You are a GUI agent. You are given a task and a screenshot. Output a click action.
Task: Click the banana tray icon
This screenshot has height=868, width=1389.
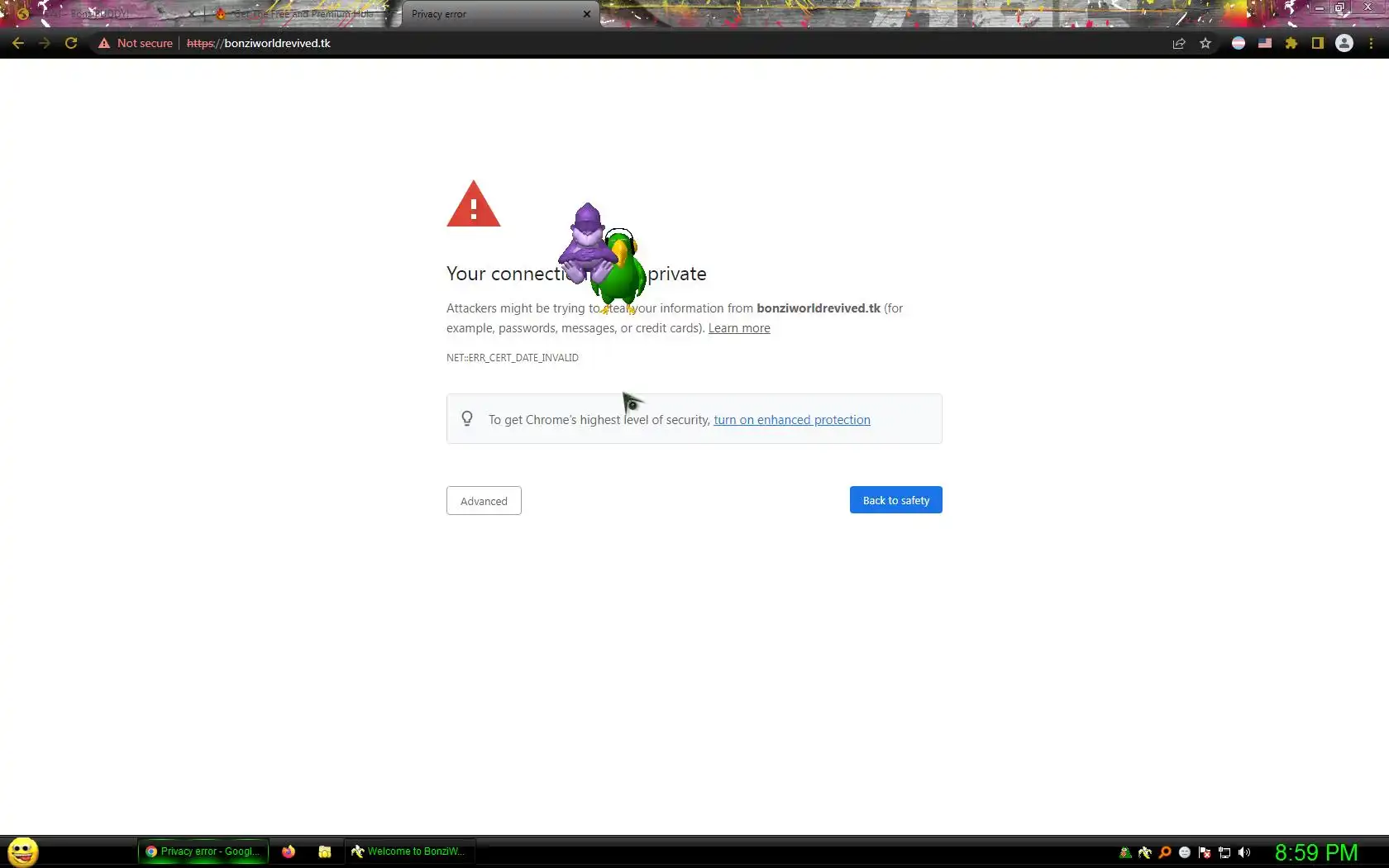click(x=1145, y=852)
